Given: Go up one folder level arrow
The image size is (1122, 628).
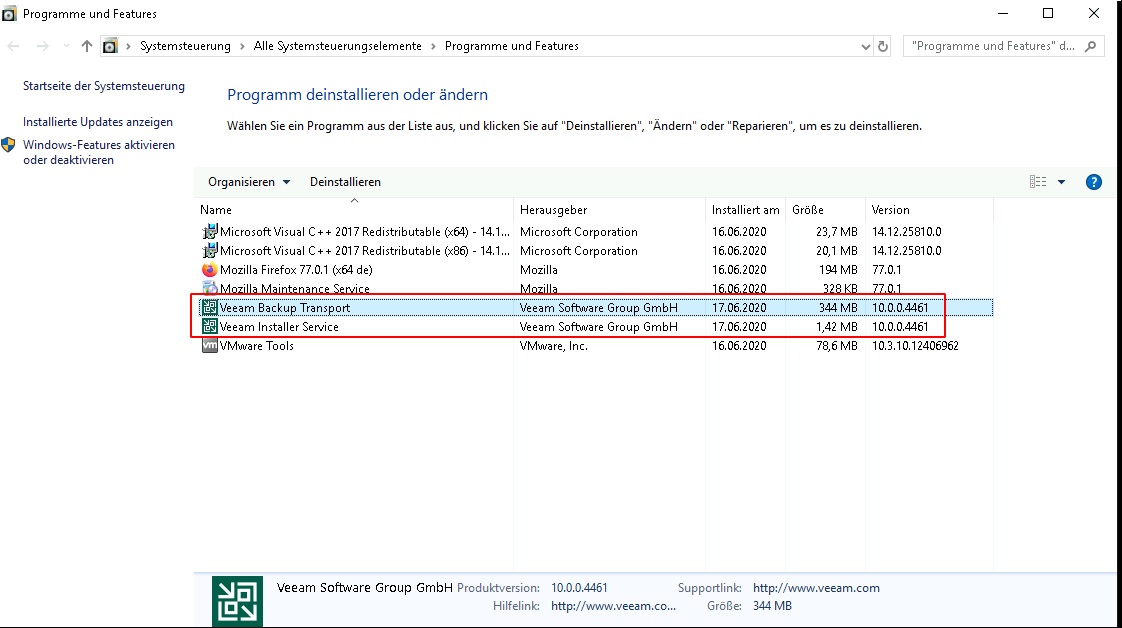Looking at the screenshot, I should tap(87, 46).
